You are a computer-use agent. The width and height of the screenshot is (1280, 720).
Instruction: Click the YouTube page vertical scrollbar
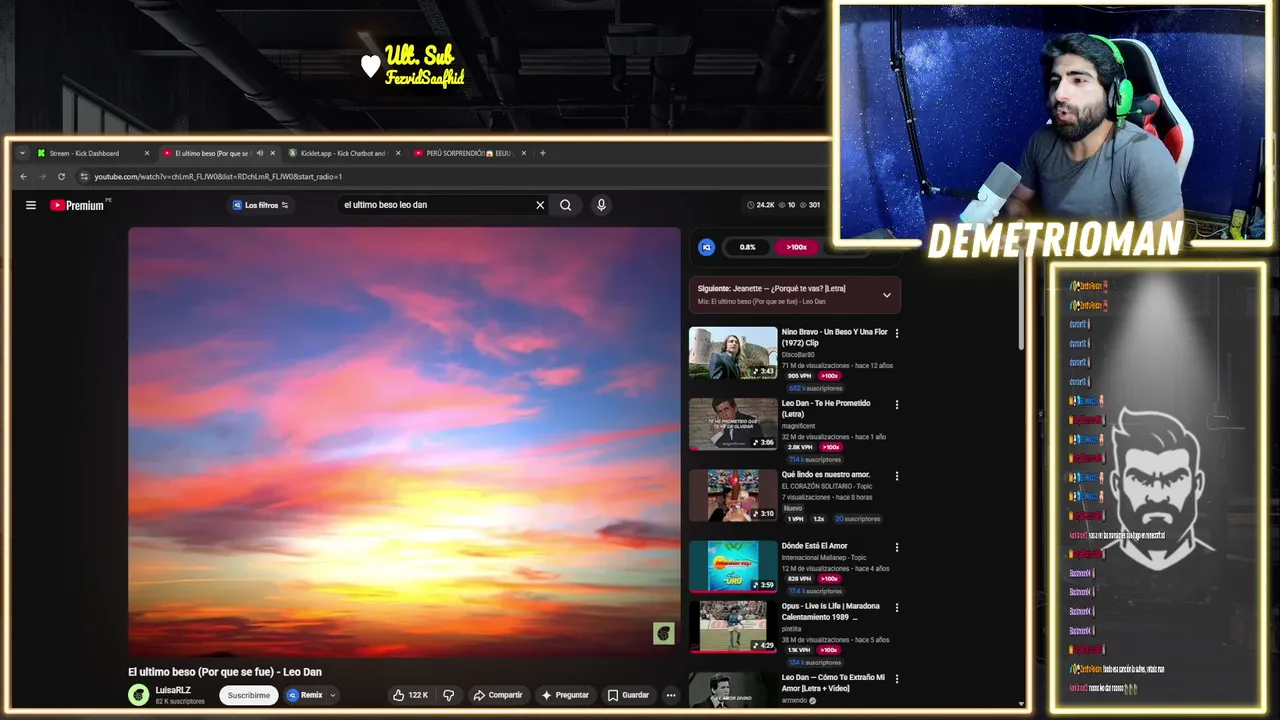pyautogui.click(x=1021, y=300)
